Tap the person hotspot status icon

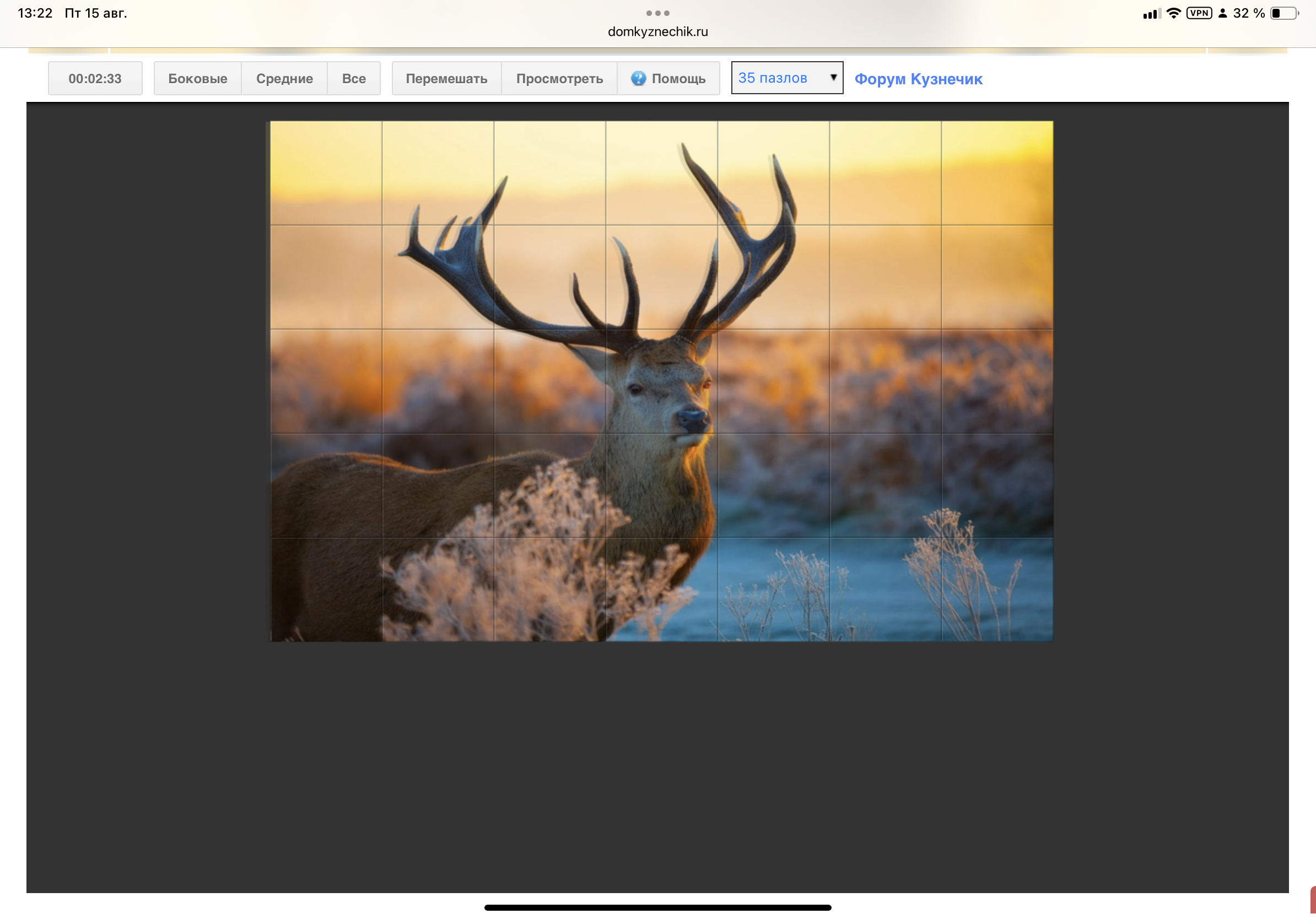pyautogui.click(x=1222, y=13)
